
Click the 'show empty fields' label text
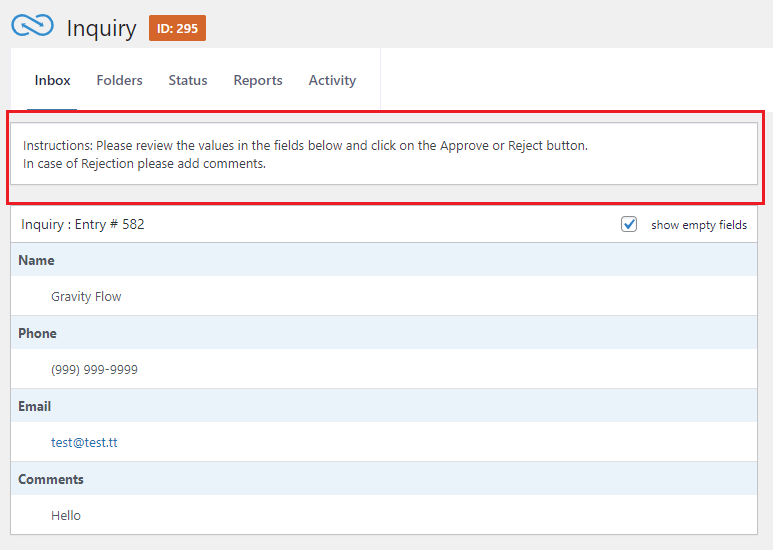pos(698,225)
